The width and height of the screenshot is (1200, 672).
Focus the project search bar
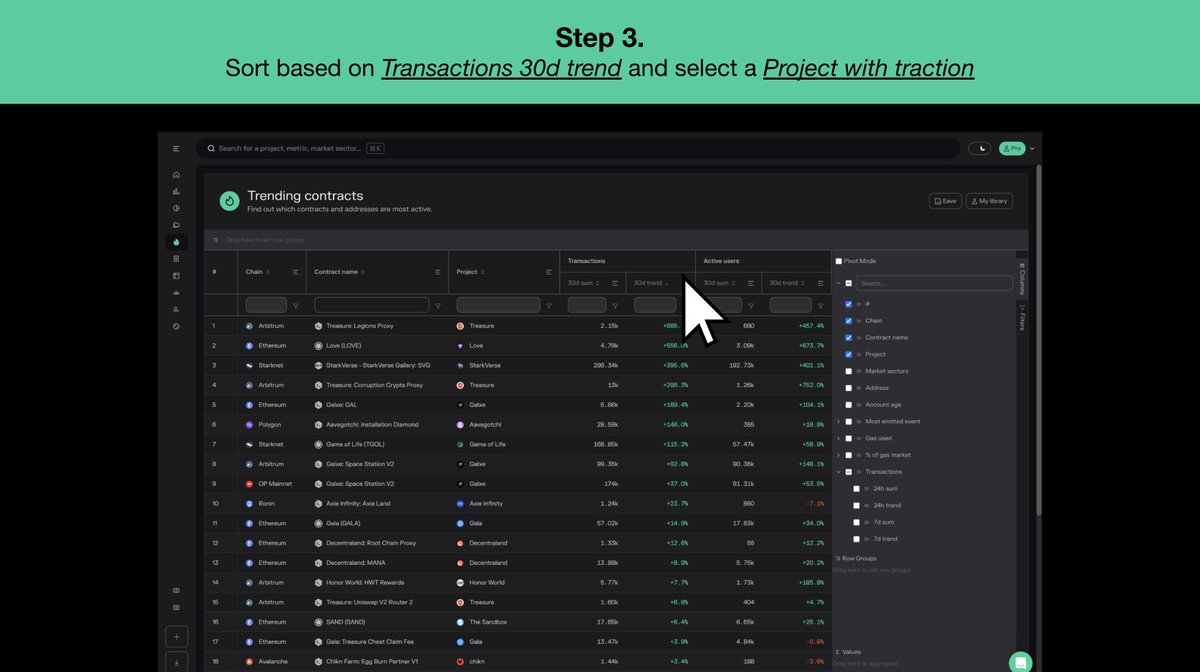(x=578, y=148)
